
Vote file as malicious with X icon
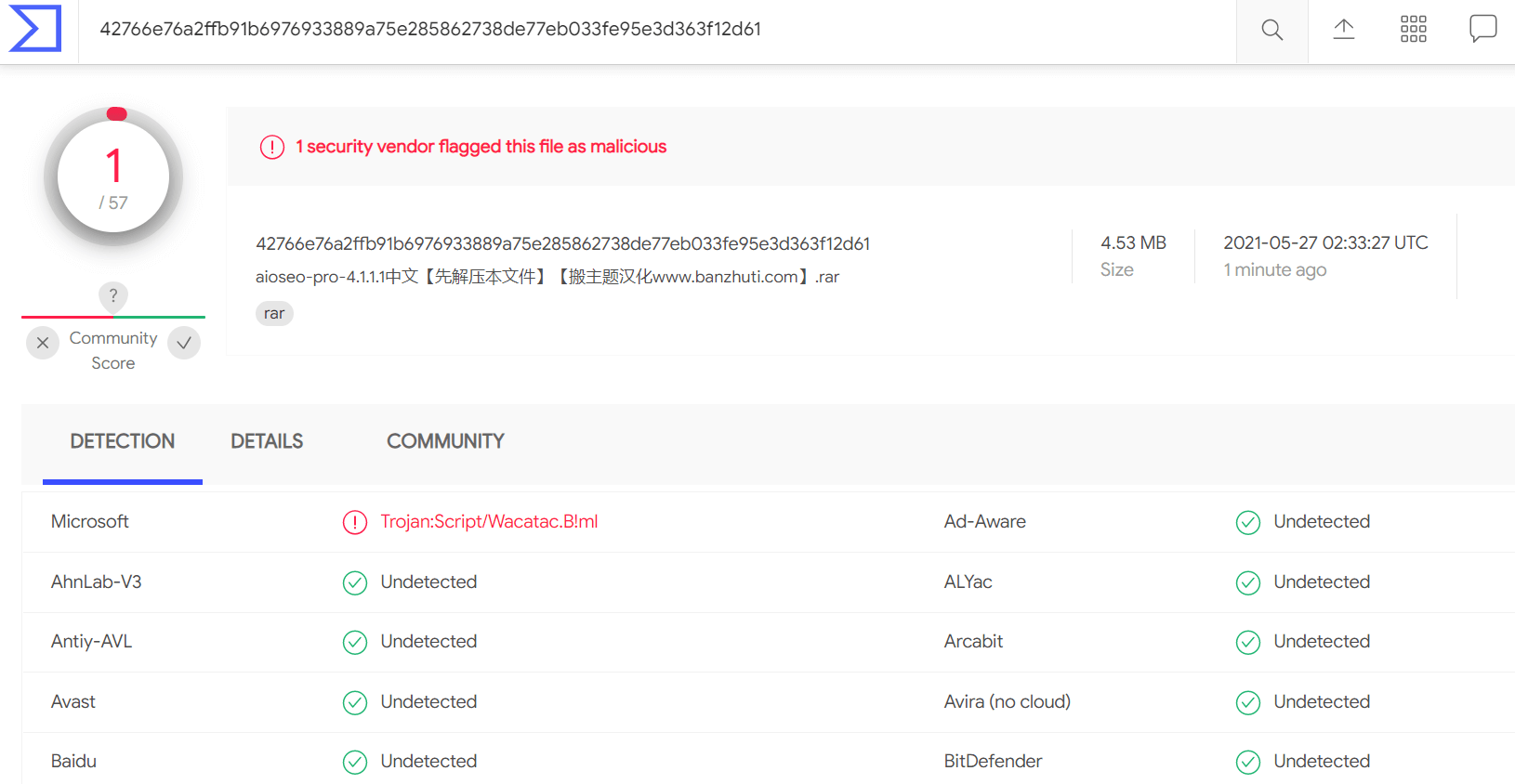pyautogui.click(x=43, y=343)
